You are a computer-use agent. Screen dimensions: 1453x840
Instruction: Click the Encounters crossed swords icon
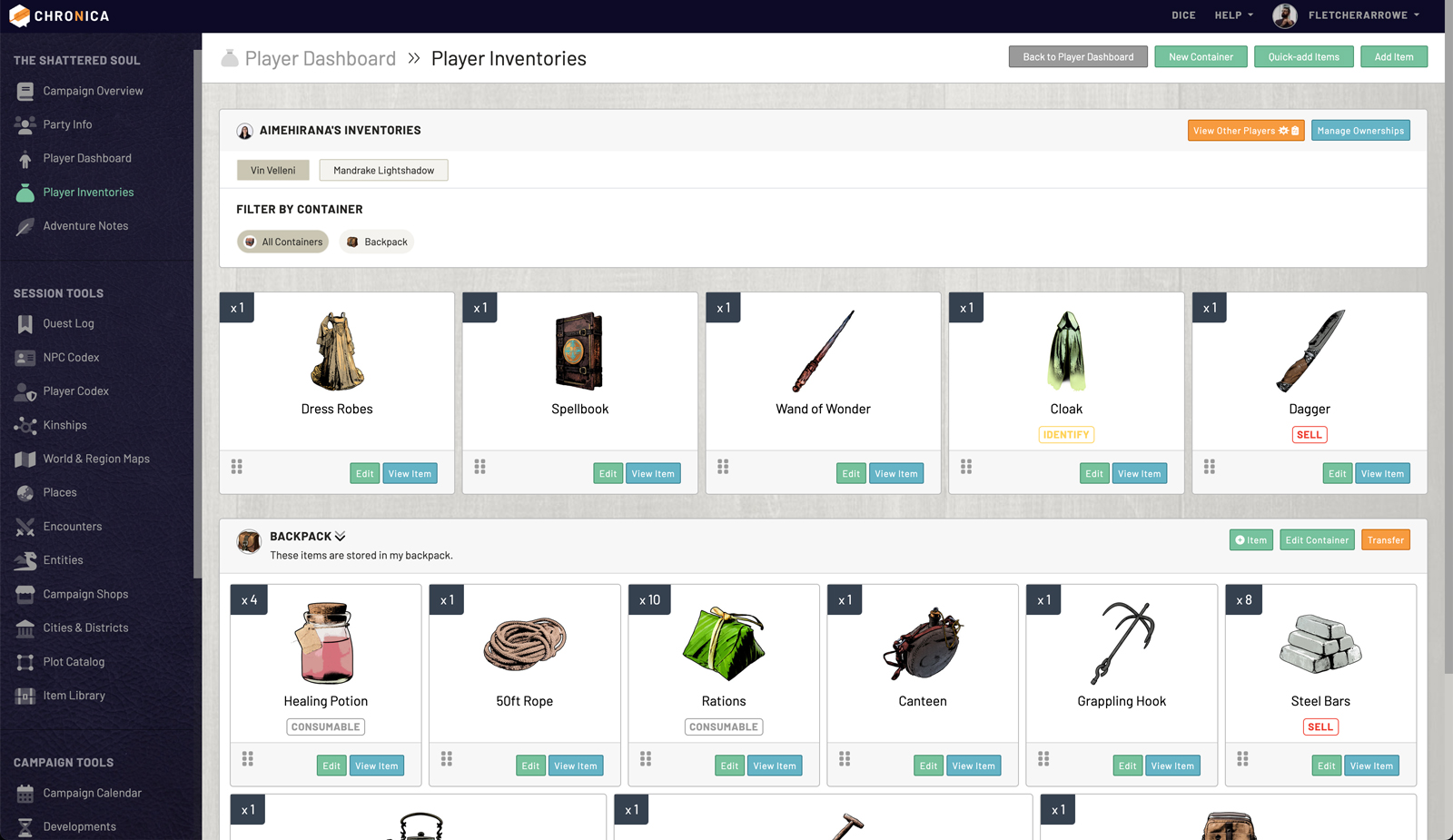[25, 527]
